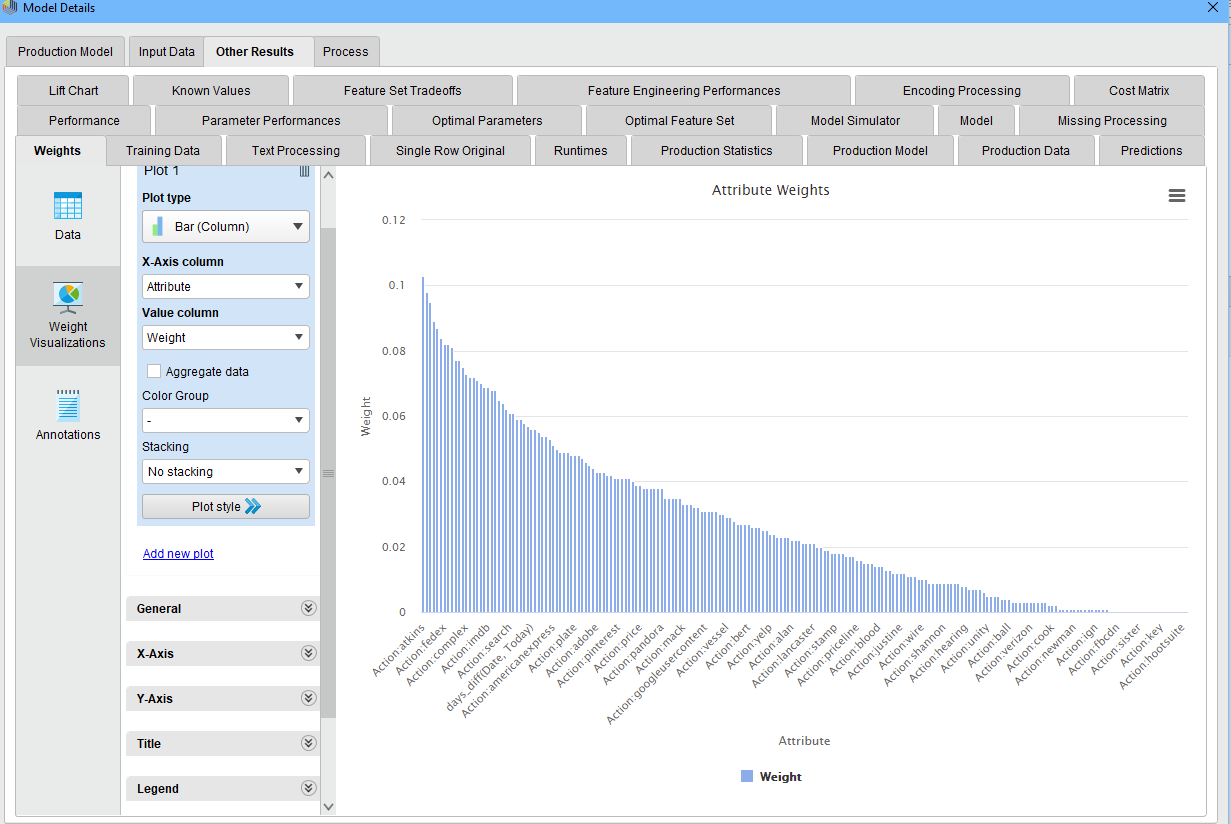This screenshot has width=1231, height=824.
Task: Expand the Y-Axis section
Action: click(x=222, y=698)
